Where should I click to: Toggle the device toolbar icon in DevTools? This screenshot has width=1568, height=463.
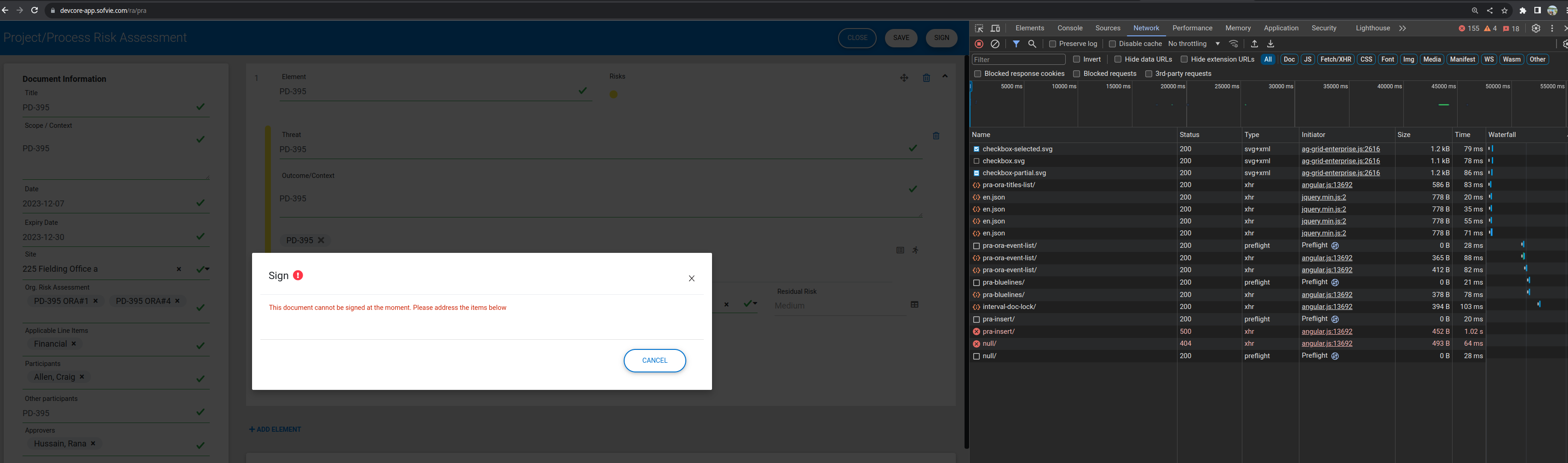pos(995,29)
